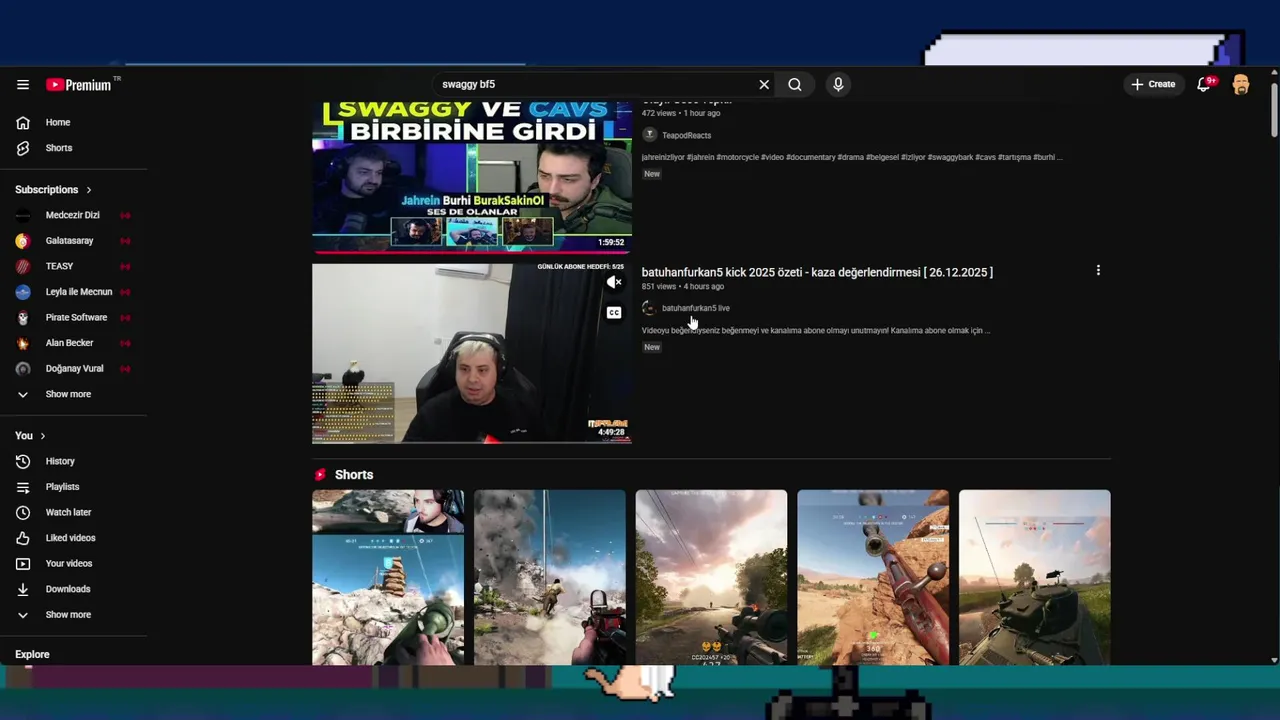
Task: Open the hamburger guide menu
Action: (23, 85)
